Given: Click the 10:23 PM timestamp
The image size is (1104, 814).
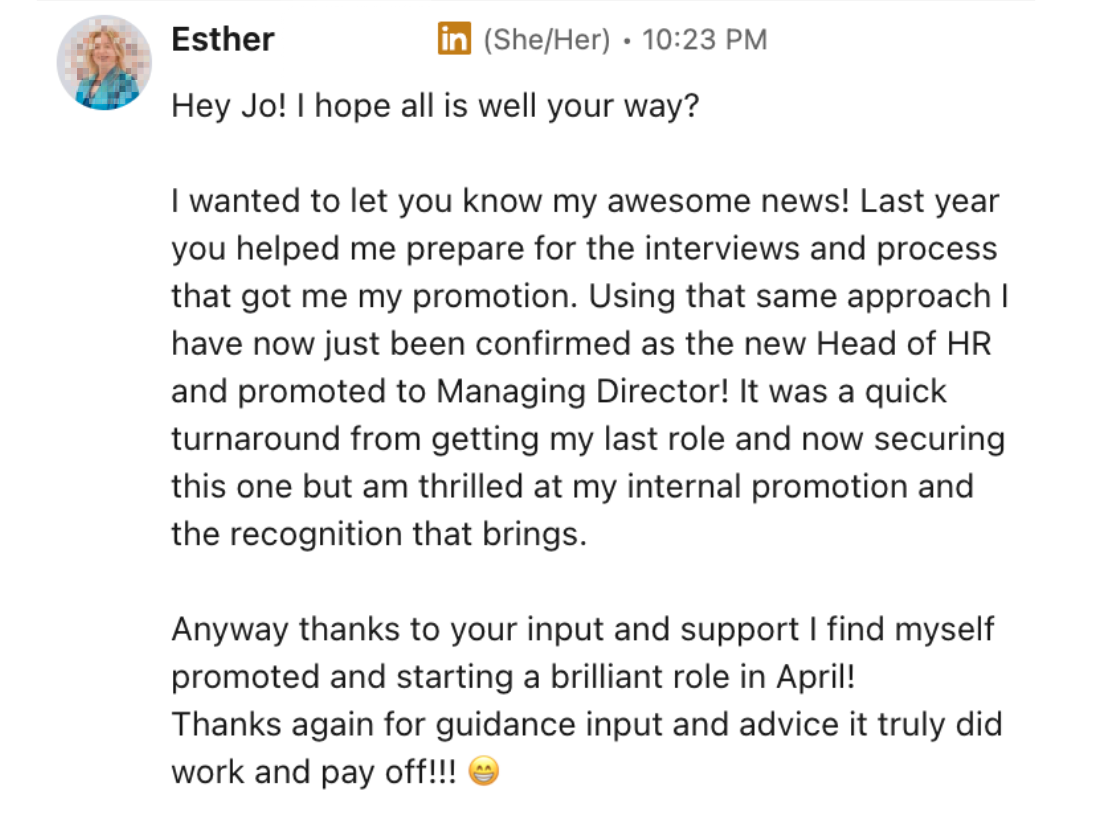Looking at the screenshot, I should 704,40.
